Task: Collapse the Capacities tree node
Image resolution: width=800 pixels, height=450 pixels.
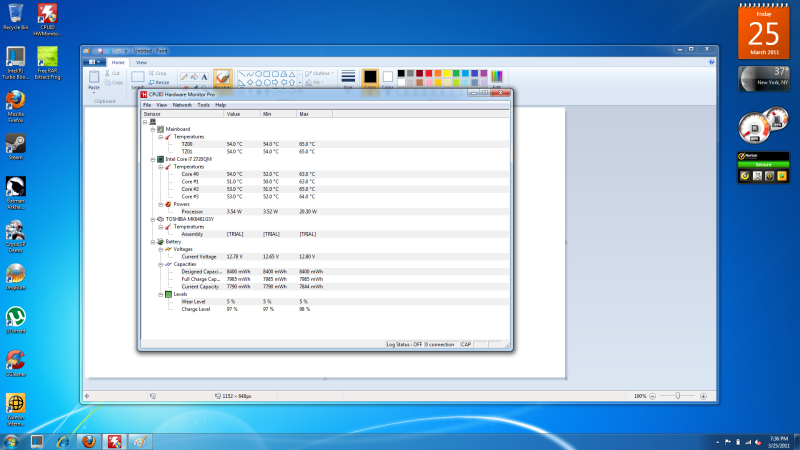Action: tap(161, 264)
